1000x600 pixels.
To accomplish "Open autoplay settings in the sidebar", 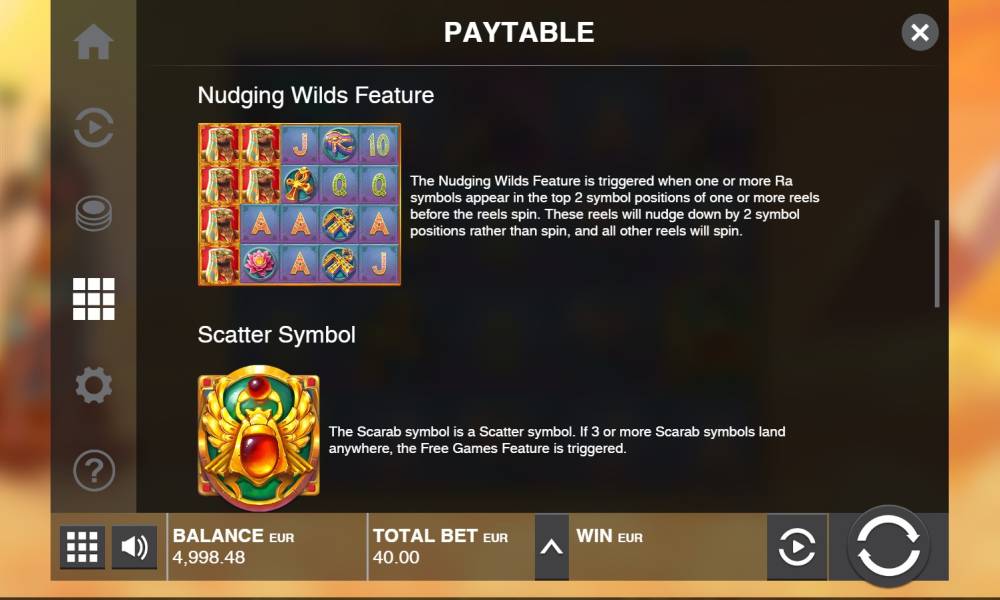I will (94, 128).
